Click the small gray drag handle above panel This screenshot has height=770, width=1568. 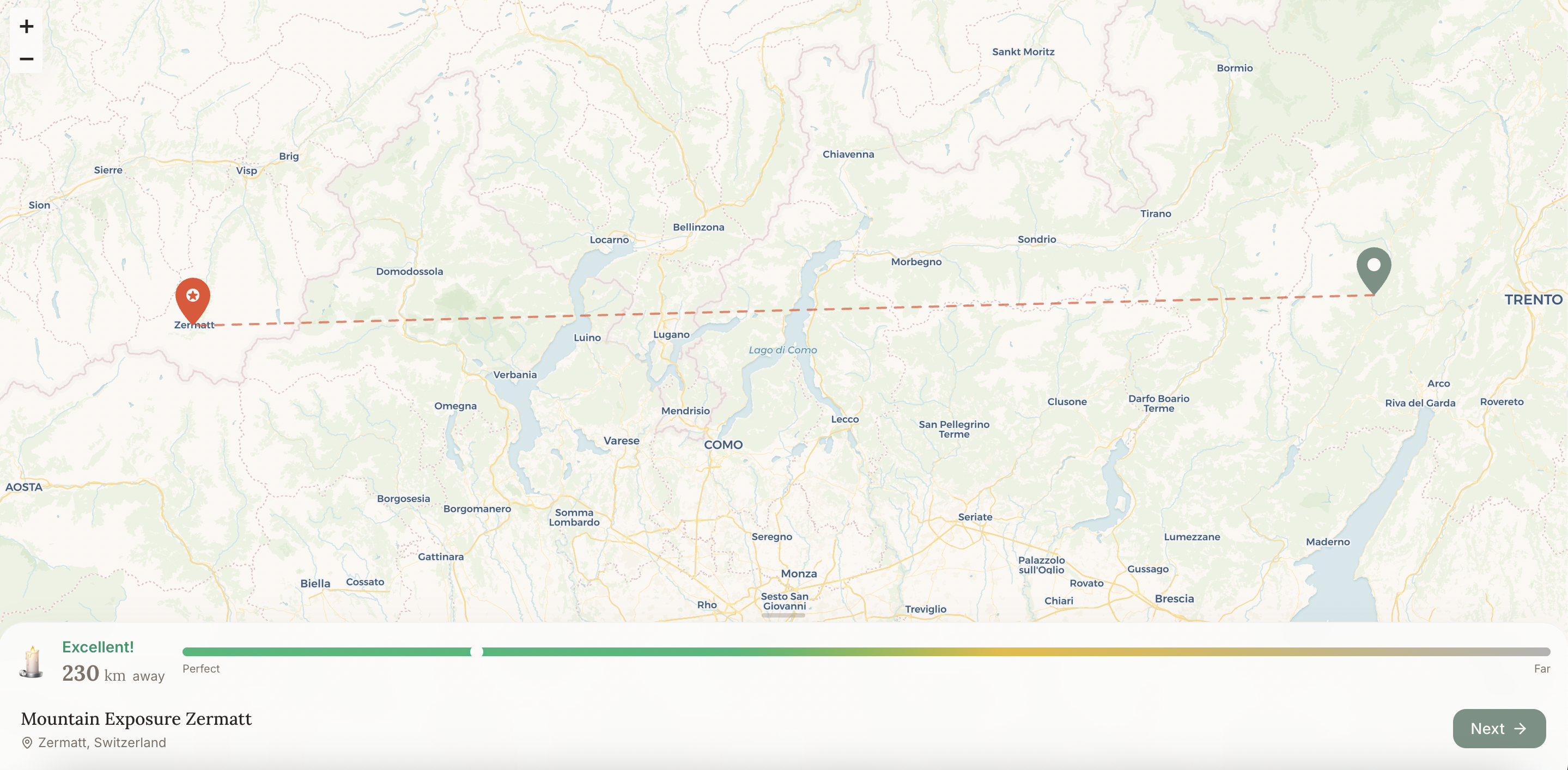point(783,615)
